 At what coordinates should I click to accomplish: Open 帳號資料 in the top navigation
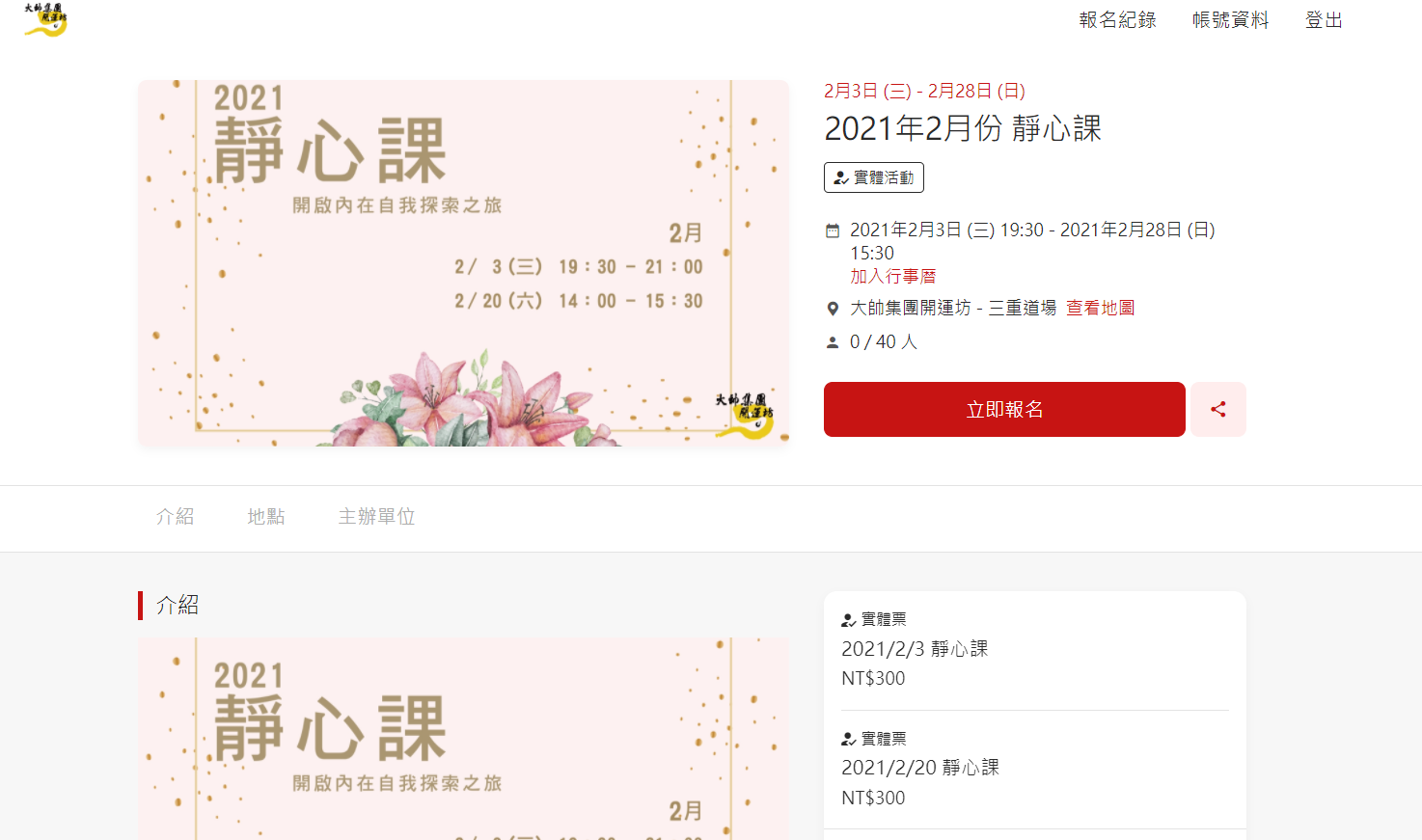coord(1231,20)
